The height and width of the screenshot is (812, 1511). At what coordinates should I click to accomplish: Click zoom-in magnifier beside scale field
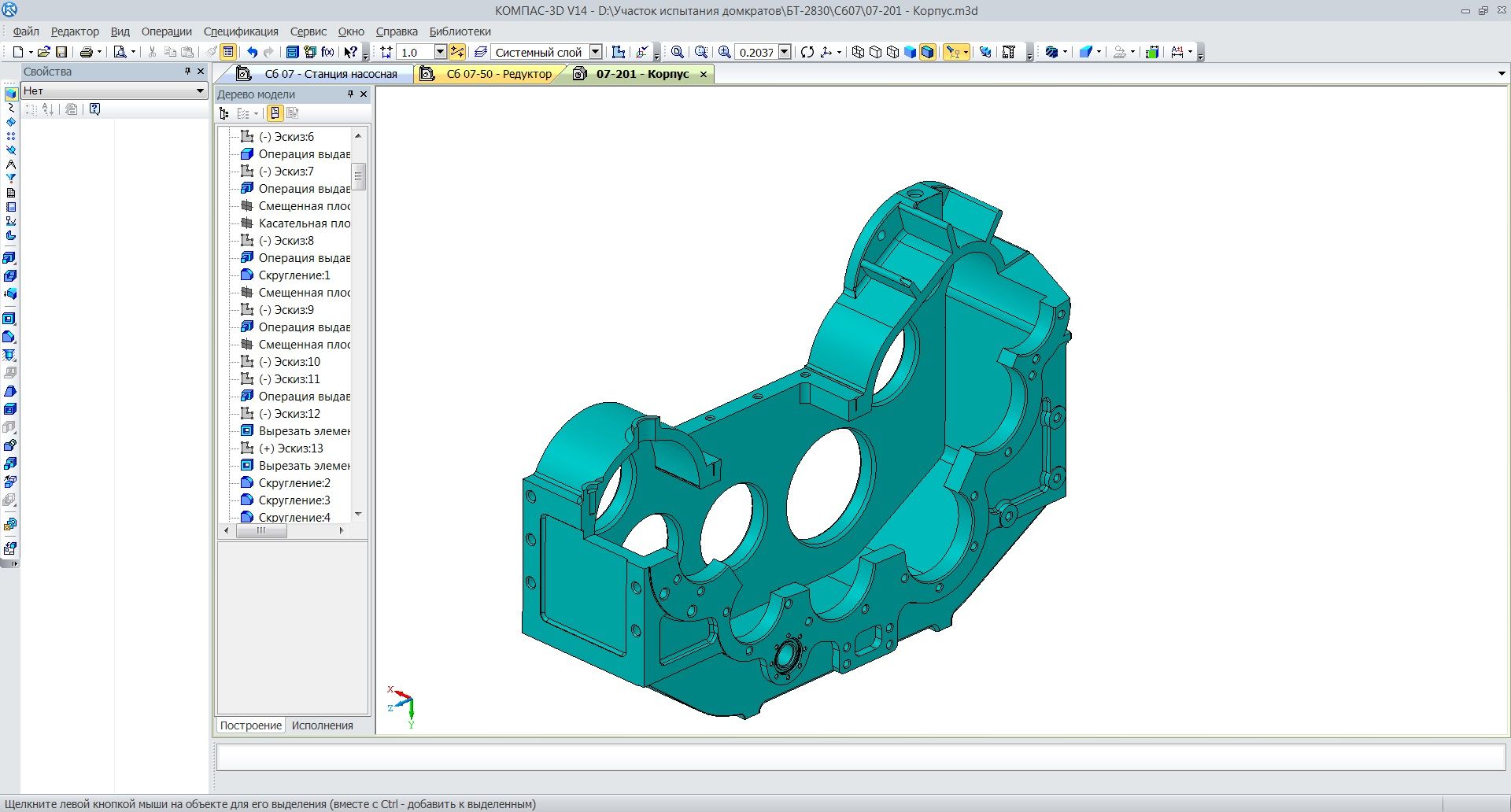(x=724, y=52)
